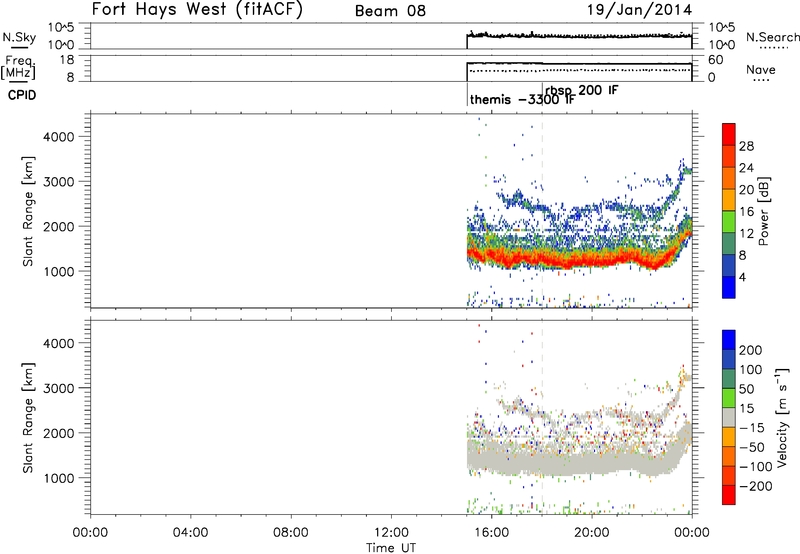Screen dimensions: 800x554
Task: Click the velocity panel 'Slant Range [km]' label
Action: [28, 418]
